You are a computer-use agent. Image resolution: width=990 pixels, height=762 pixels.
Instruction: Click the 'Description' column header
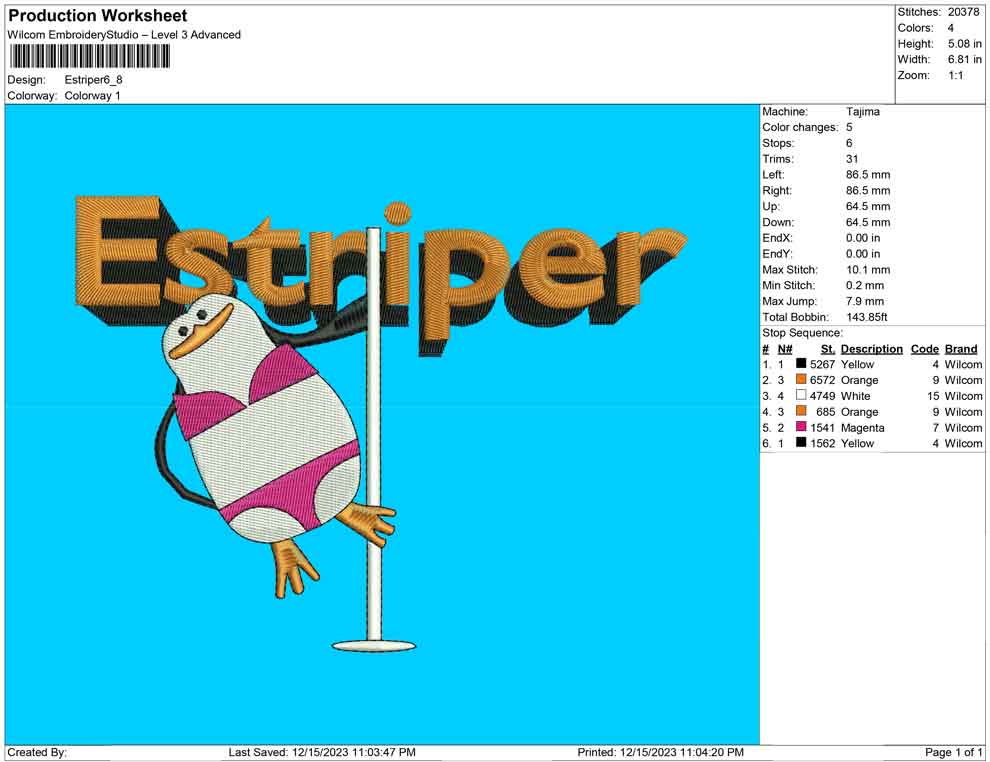[871, 349]
